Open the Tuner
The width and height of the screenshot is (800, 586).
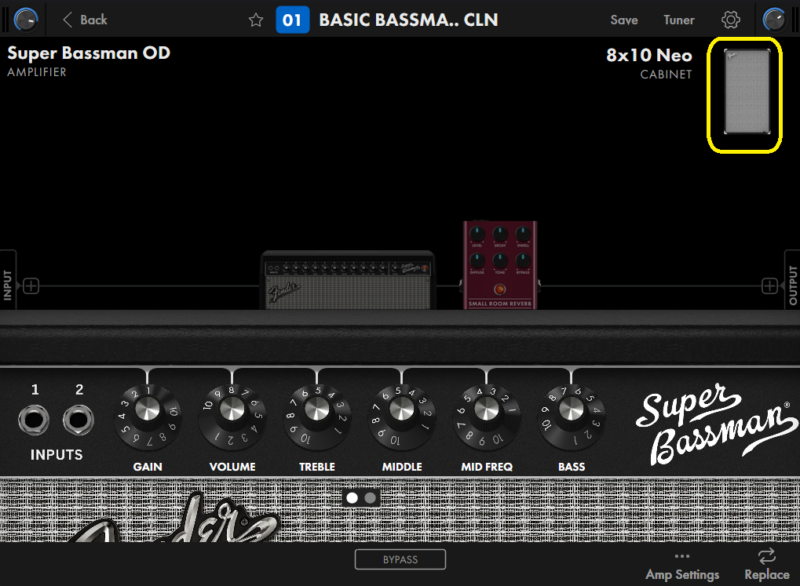click(x=679, y=20)
